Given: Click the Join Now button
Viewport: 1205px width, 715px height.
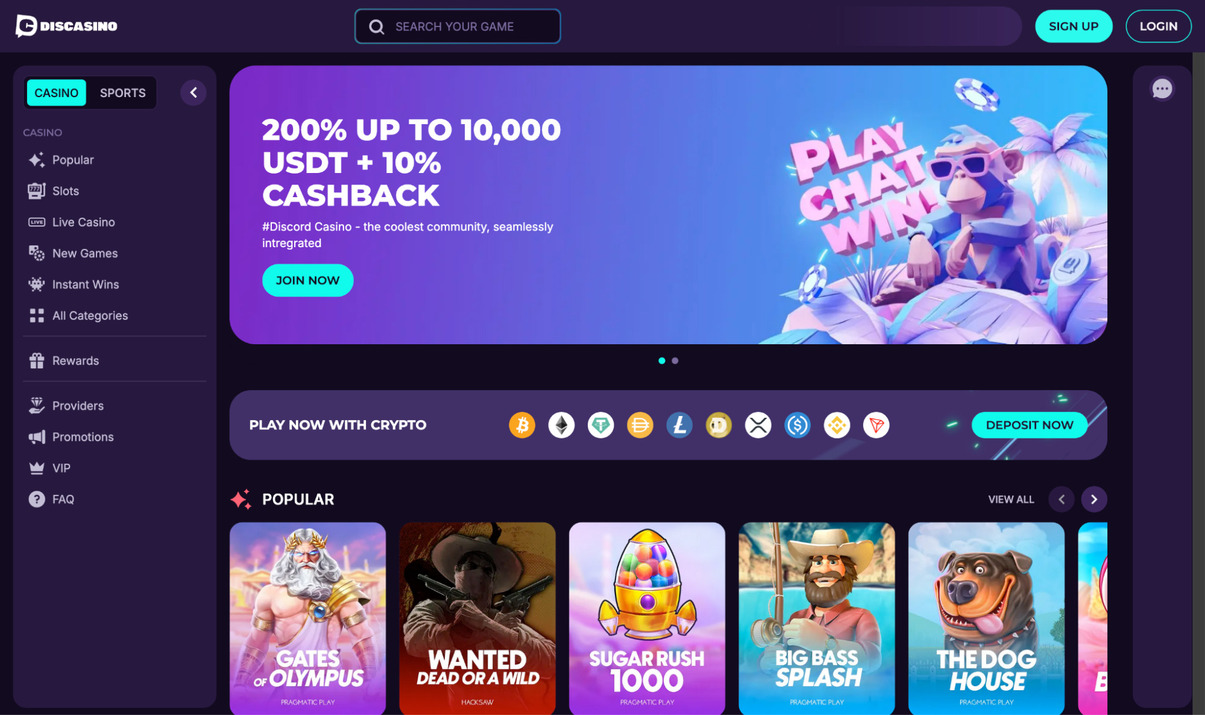Looking at the screenshot, I should click(308, 280).
